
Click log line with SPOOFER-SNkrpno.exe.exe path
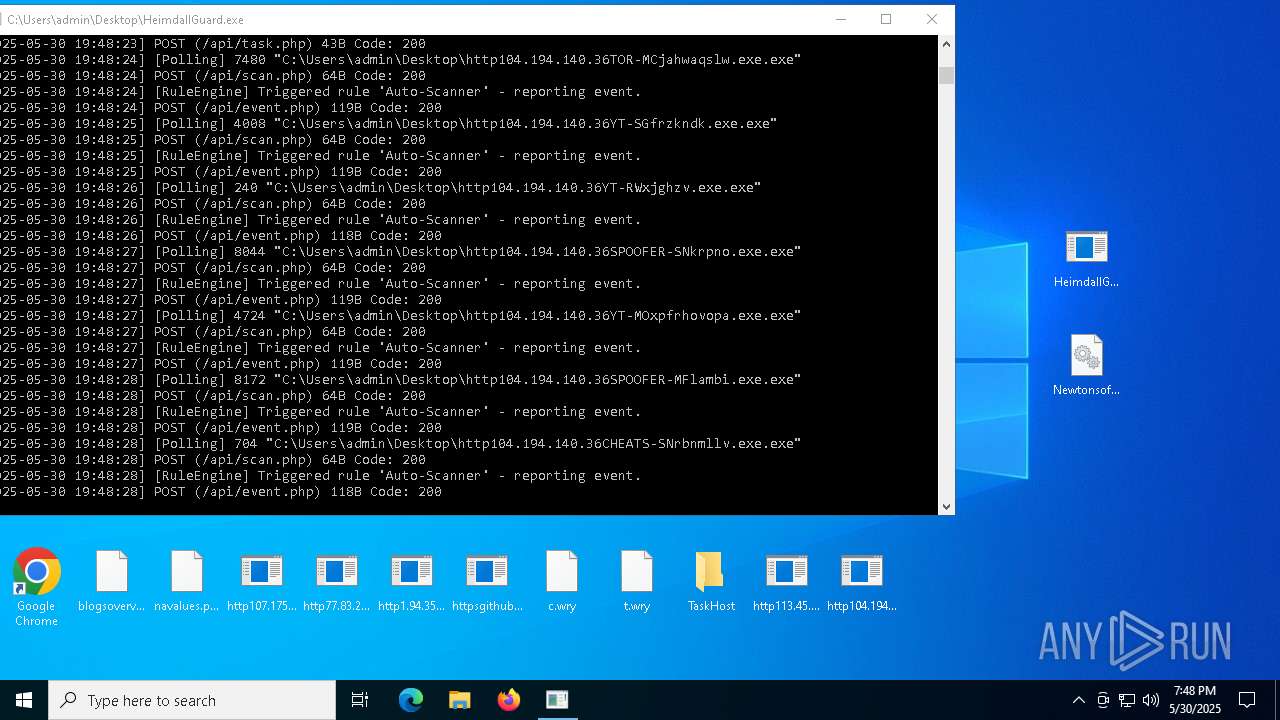pos(401,252)
